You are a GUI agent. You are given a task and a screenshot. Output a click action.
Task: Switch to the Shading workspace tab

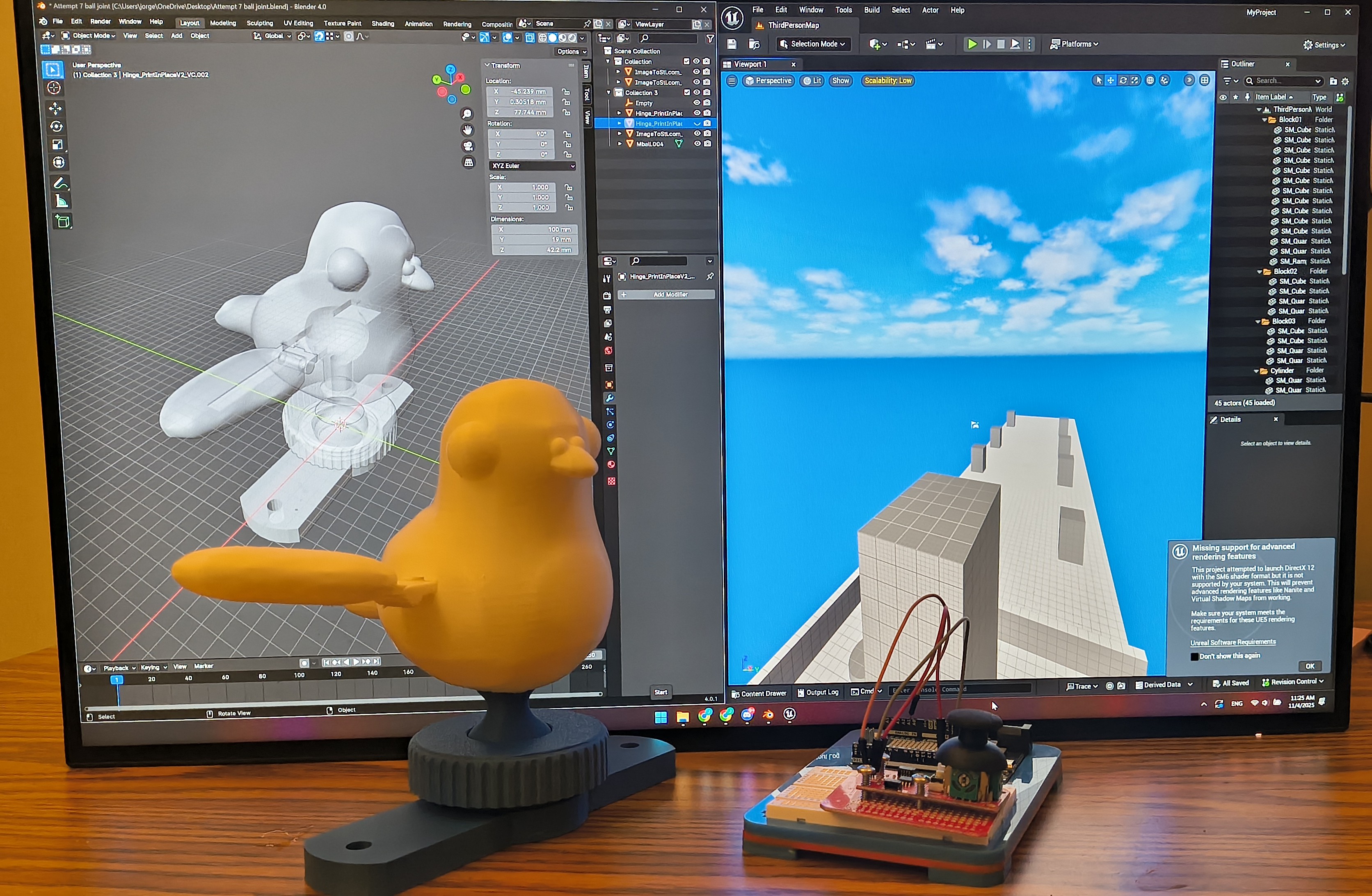click(383, 24)
